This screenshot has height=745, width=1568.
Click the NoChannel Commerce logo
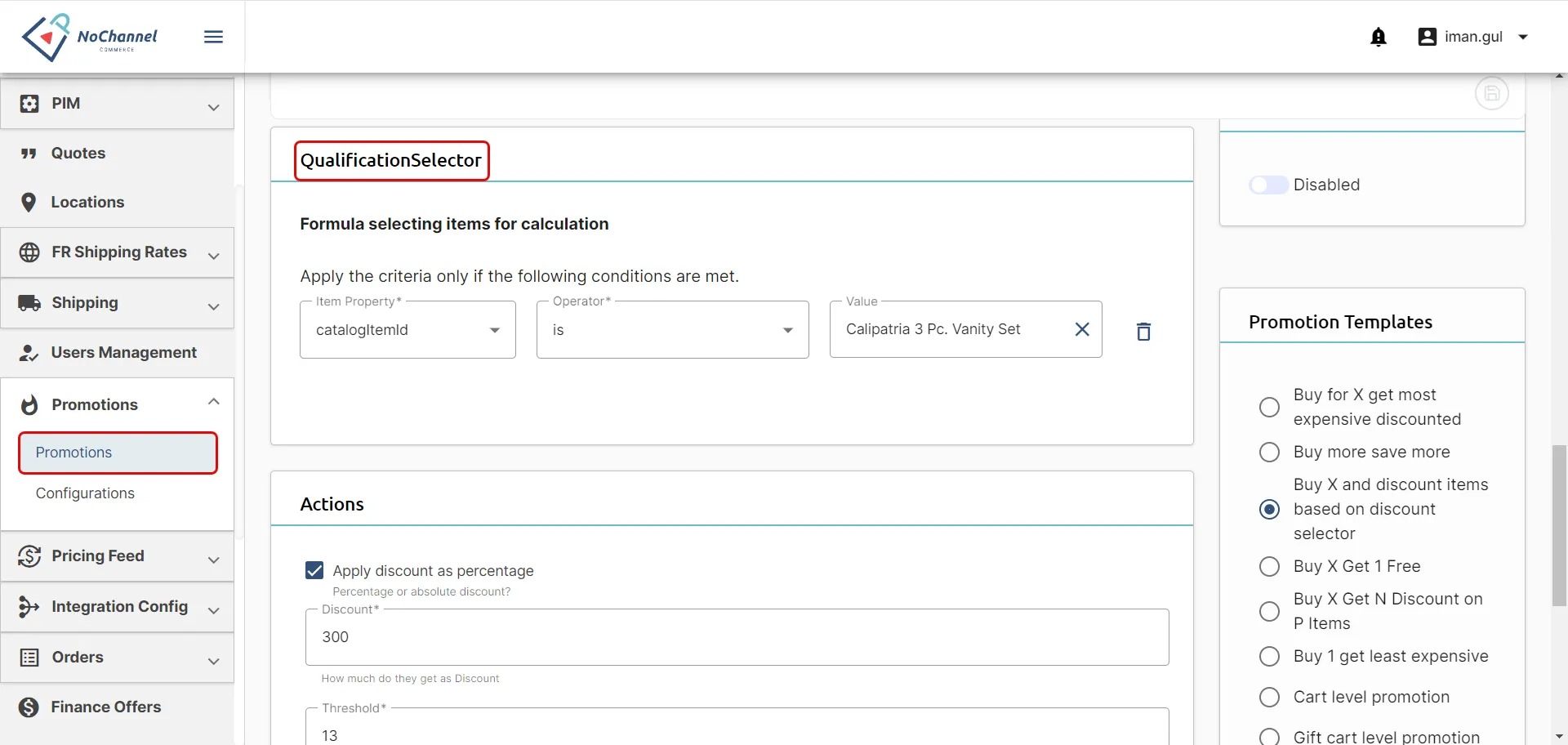click(89, 37)
